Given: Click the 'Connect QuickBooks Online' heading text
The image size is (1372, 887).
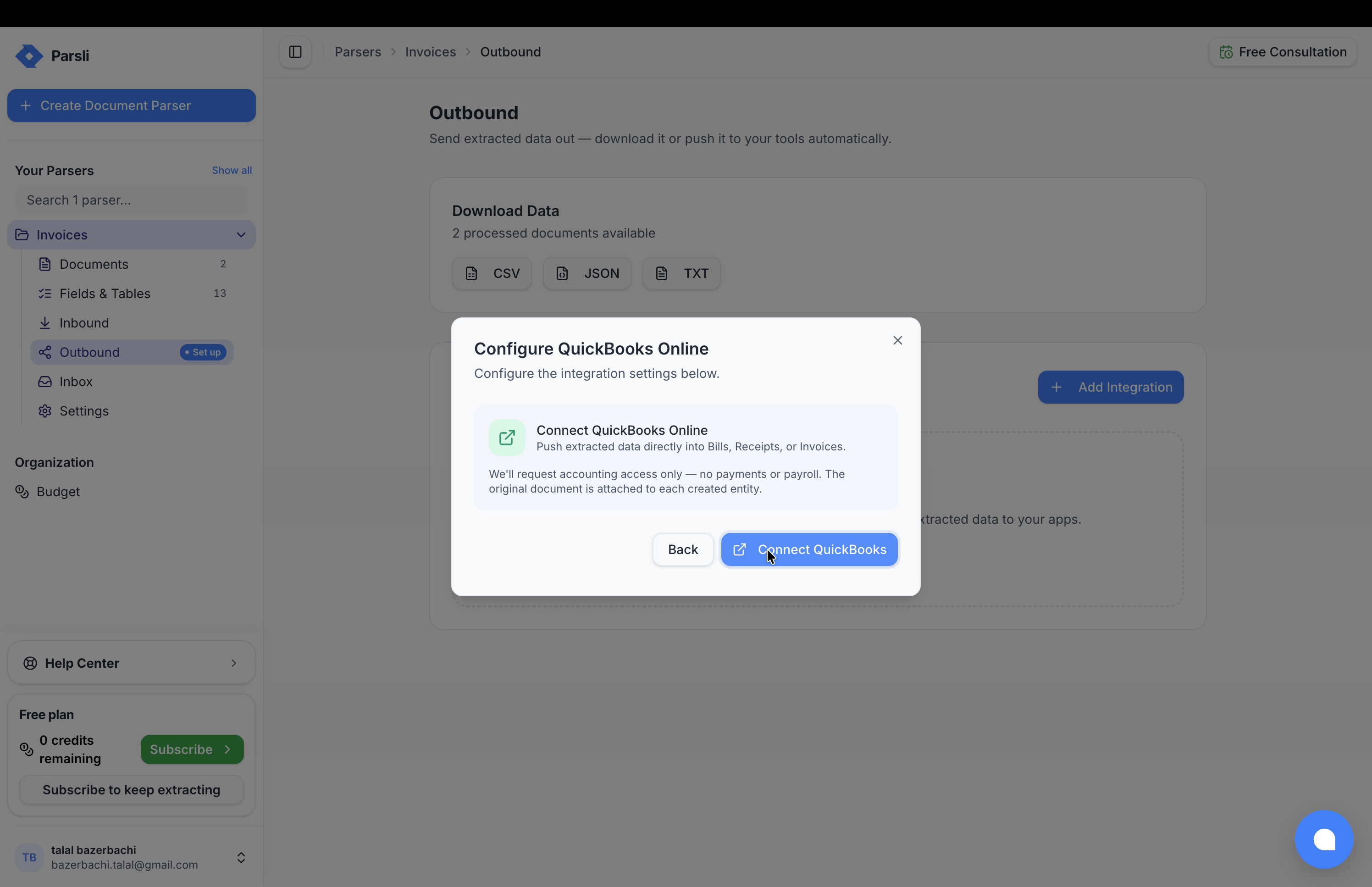Looking at the screenshot, I should pos(622,430).
